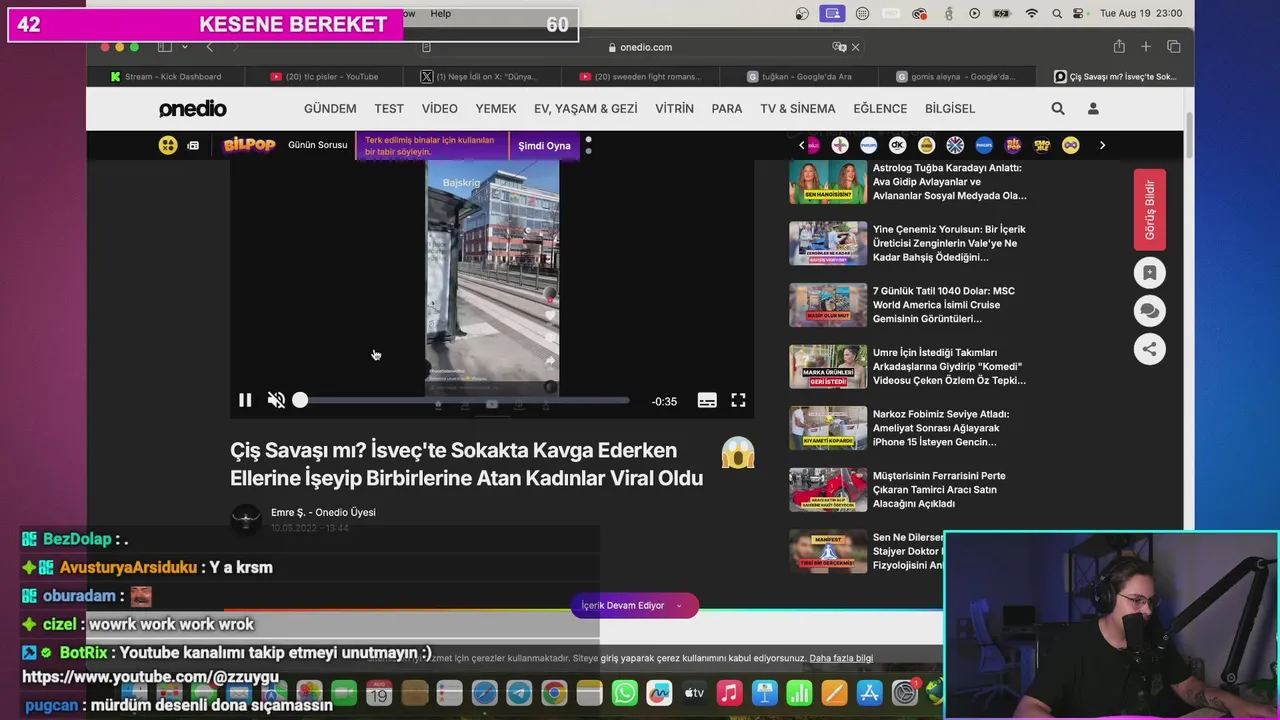Open EĞLENCE category
Screen dimensions: 1280x720
(x=880, y=109)
